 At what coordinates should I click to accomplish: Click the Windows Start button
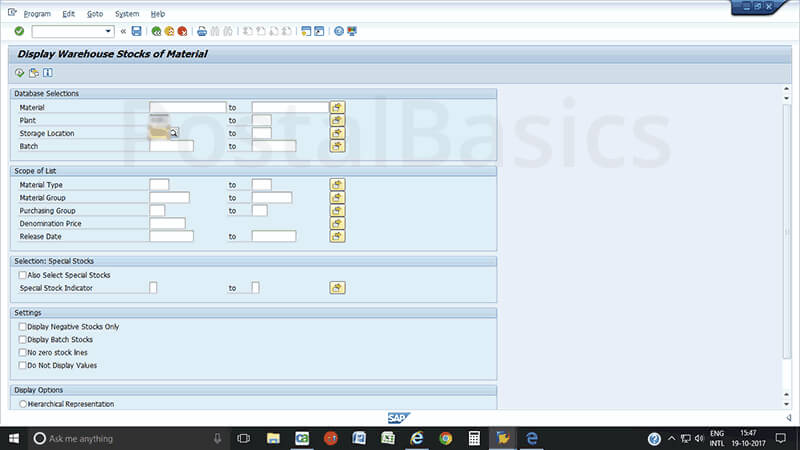[x=14, y=438]
